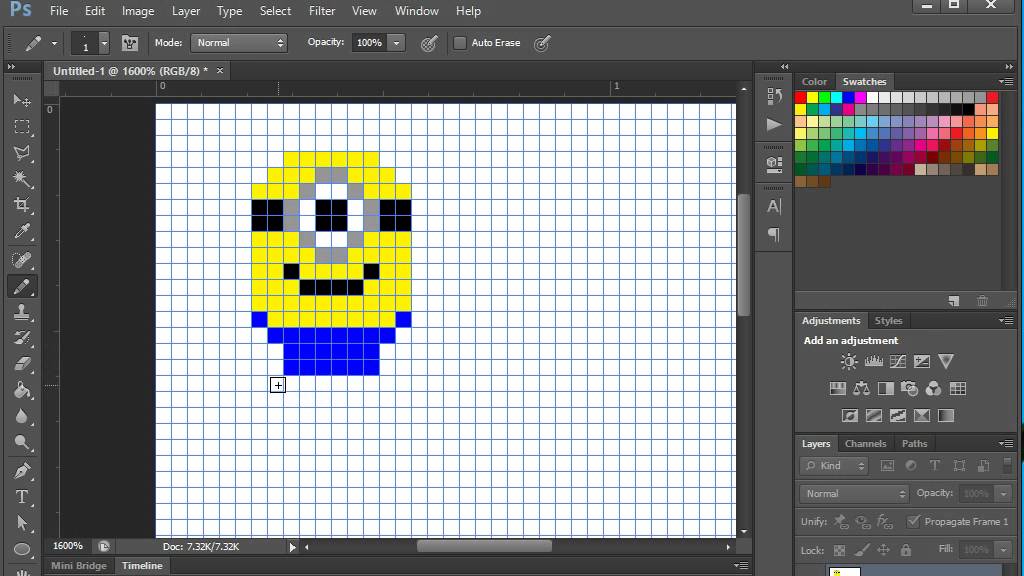Image resolution: width=1024 pixels, height=576 pixels.
Task: Toggle Propagate Frame 1 checkbox
Action: coord(914,521)
